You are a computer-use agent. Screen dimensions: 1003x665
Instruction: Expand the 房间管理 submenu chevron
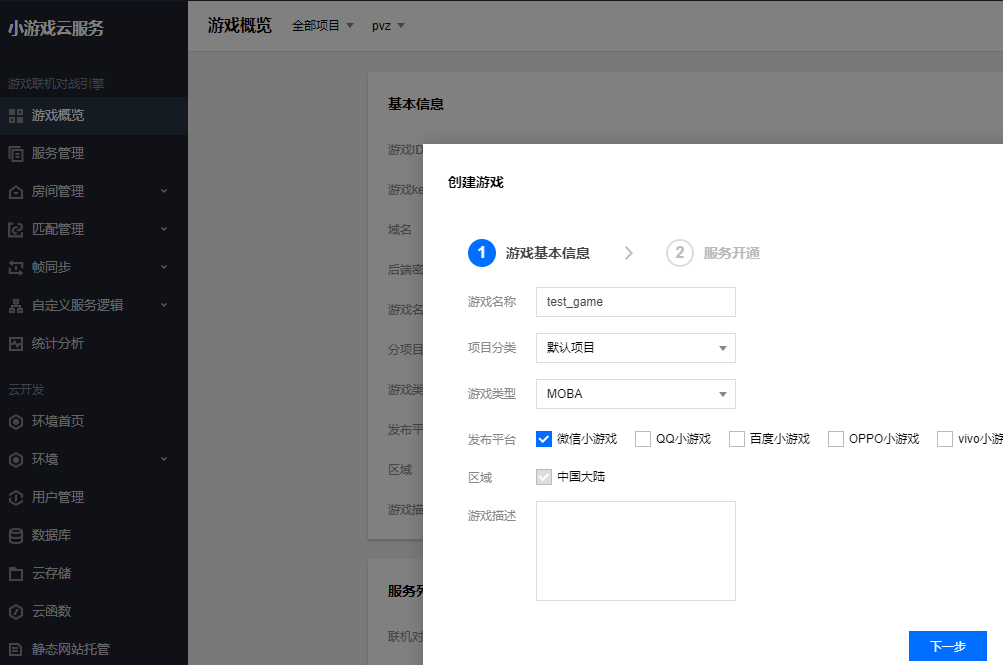tap(164, 191)
